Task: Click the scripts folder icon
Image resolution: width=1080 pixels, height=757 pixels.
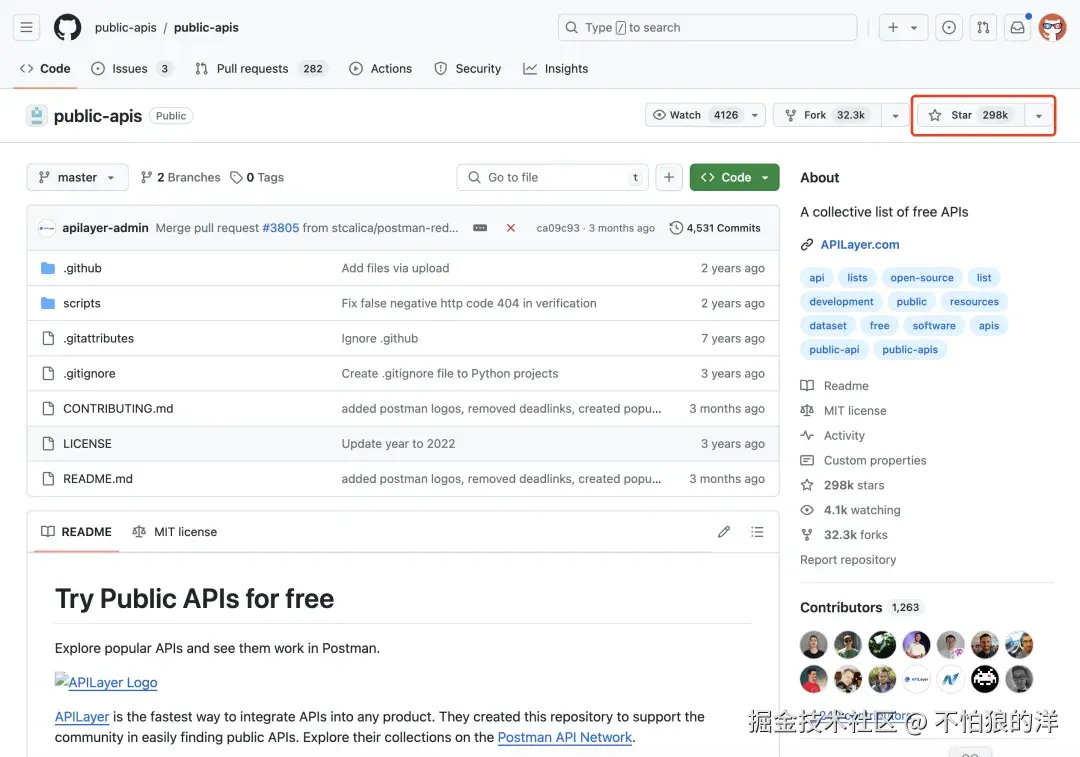Action: click(x=48, y=303)
